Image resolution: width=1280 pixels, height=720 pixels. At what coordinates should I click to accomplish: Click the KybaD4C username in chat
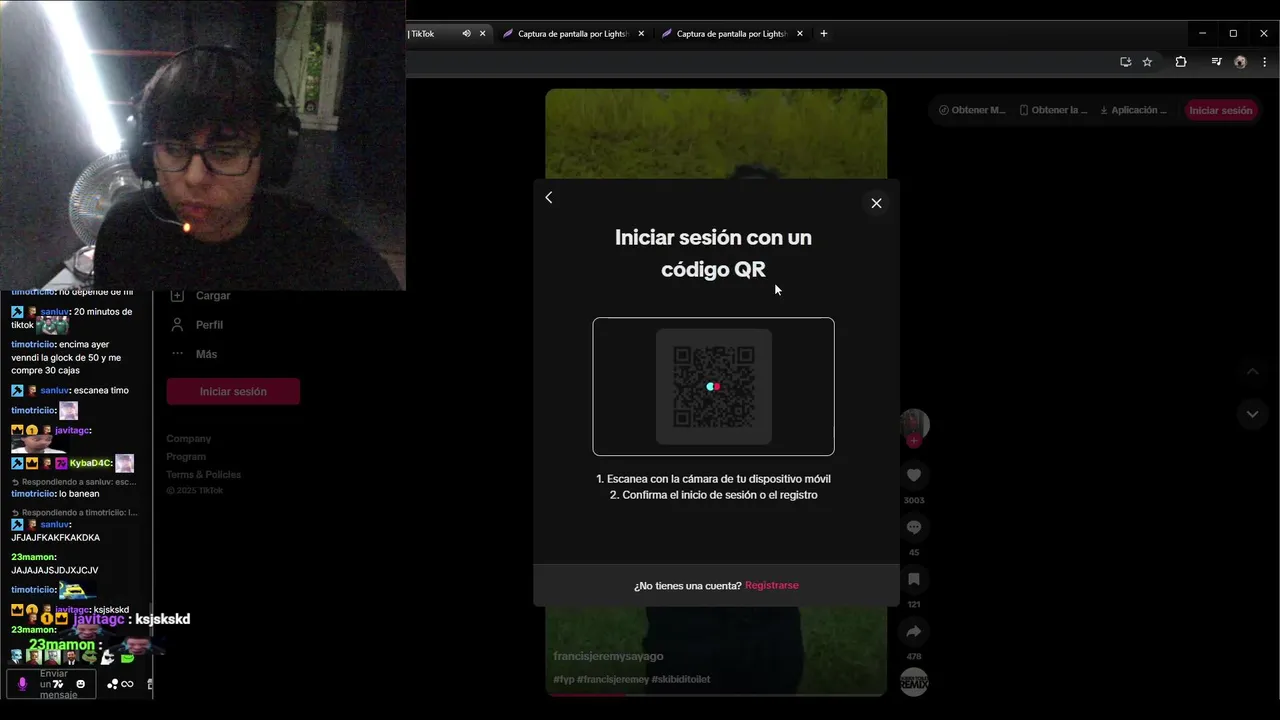pos(90,463)
